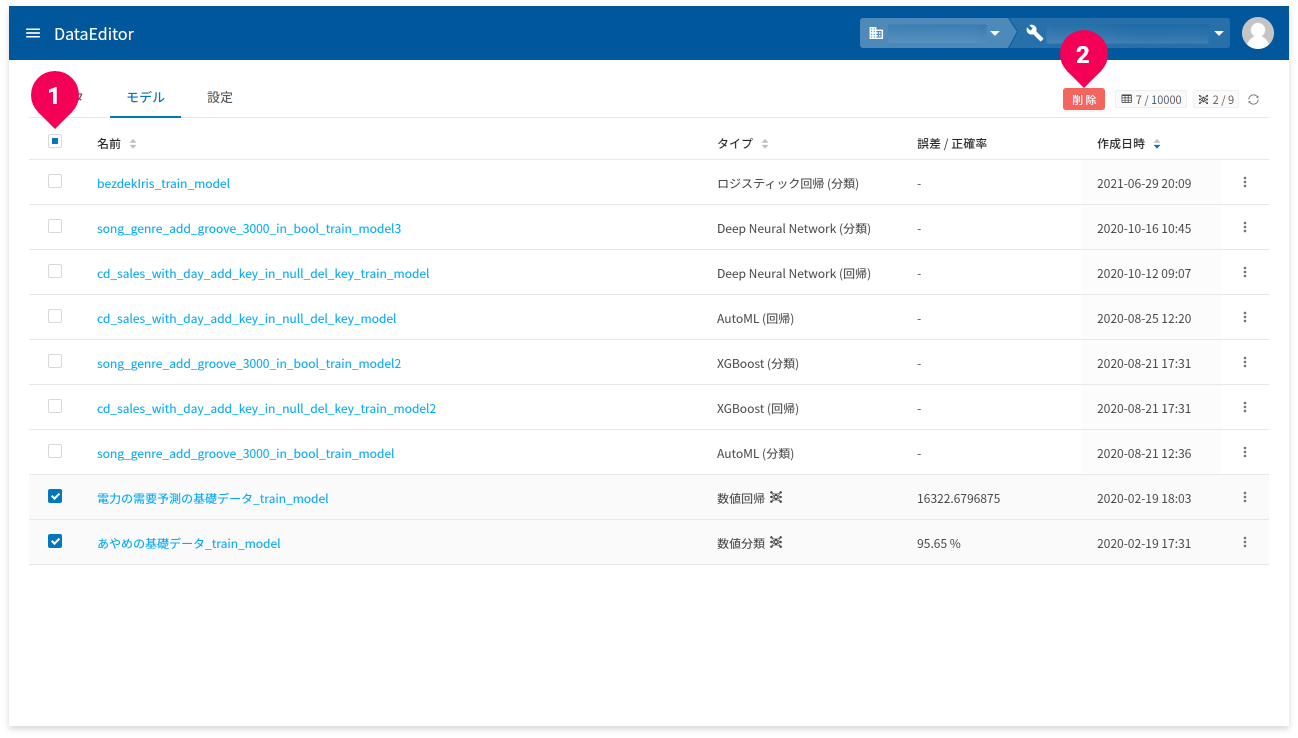1298x738 pixels.
Task: Open あやめの基礎データ_train_model link
Action: click(x=188, y=543)
